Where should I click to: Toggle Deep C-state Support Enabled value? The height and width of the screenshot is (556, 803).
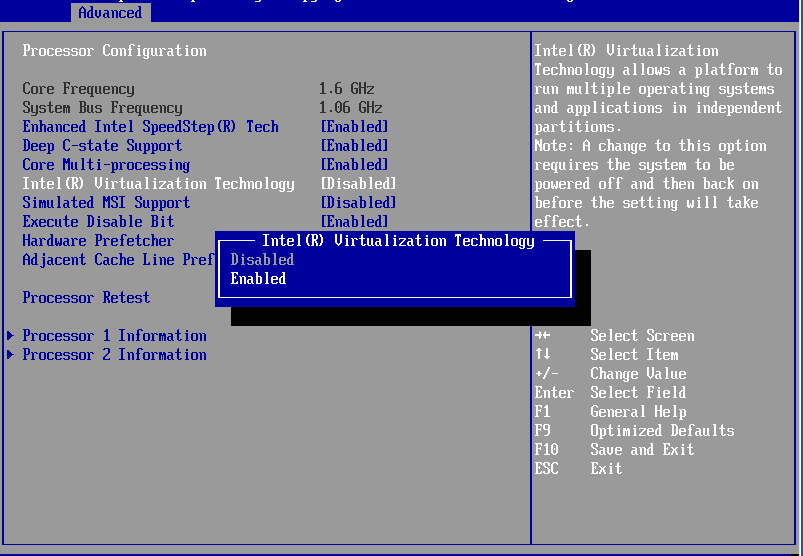click(x=354, y=146)
